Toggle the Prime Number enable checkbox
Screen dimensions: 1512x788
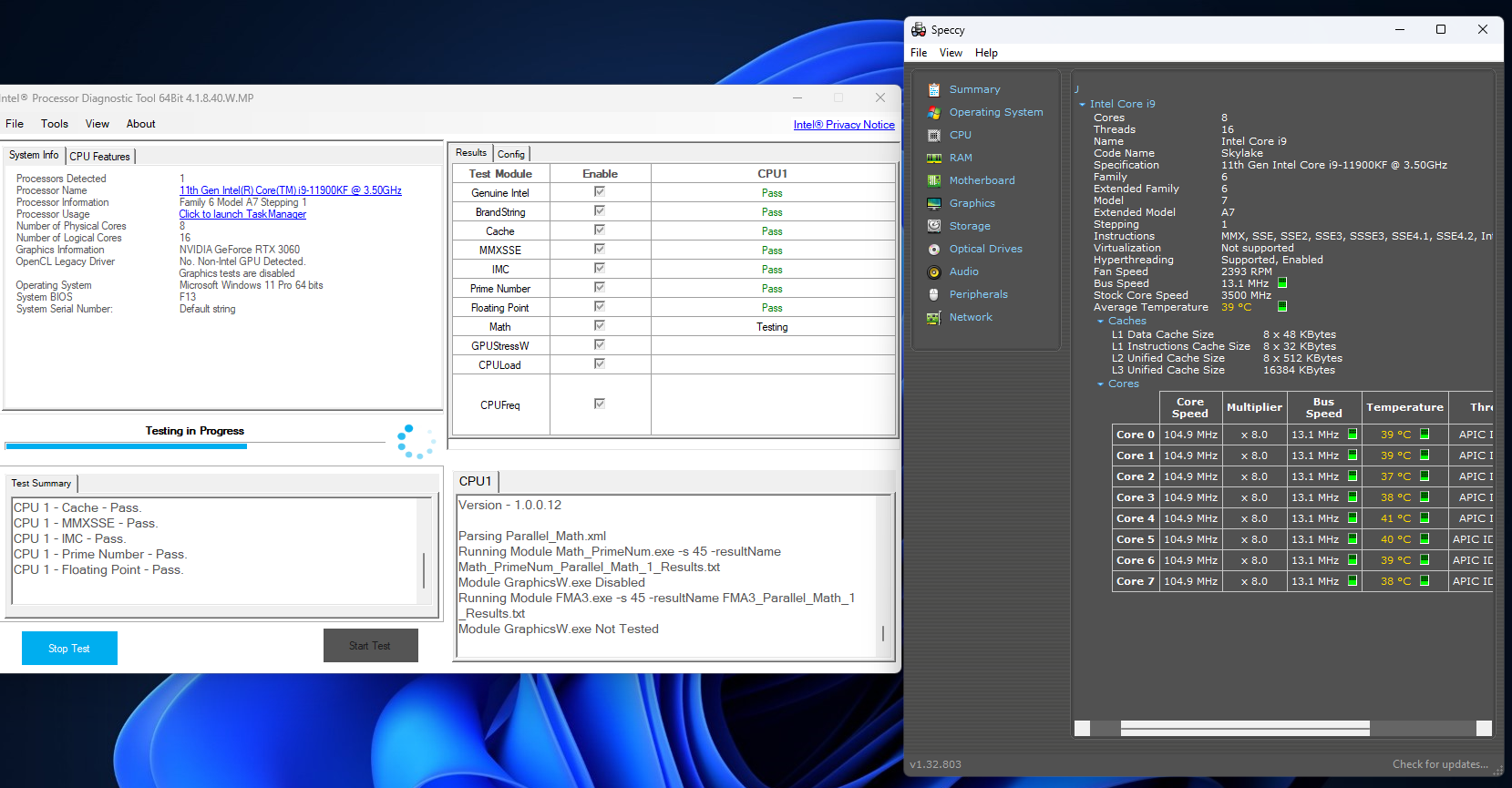click(600, 287)
